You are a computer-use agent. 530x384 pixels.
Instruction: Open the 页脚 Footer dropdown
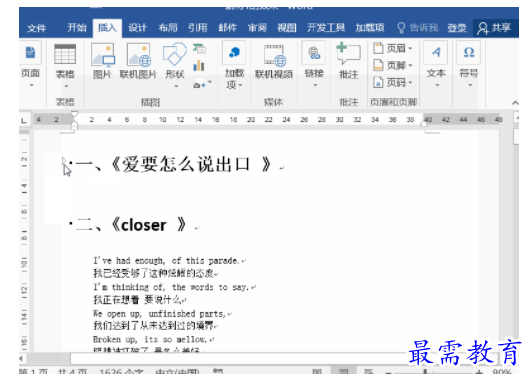click(393, 65)
